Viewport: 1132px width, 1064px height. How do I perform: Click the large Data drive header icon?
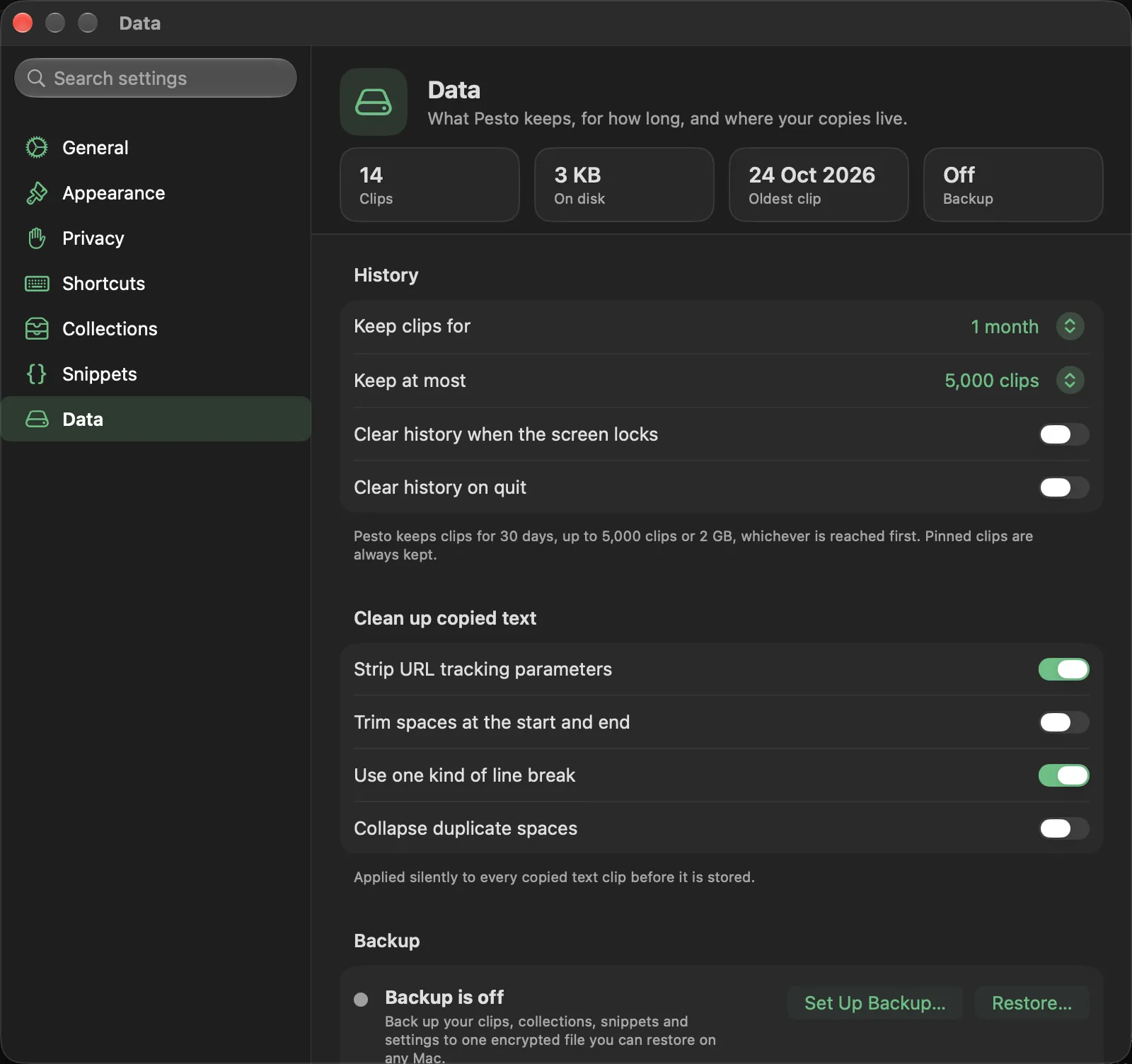tap(374, 102)
